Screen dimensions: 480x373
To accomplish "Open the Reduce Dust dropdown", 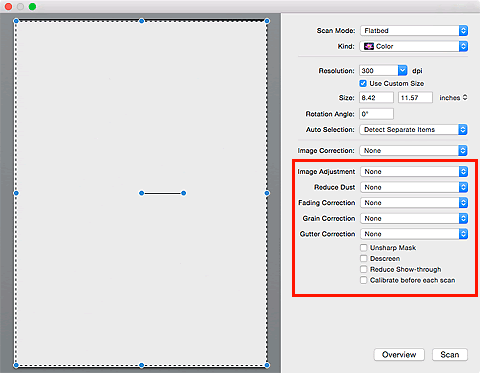I will 414,187.
